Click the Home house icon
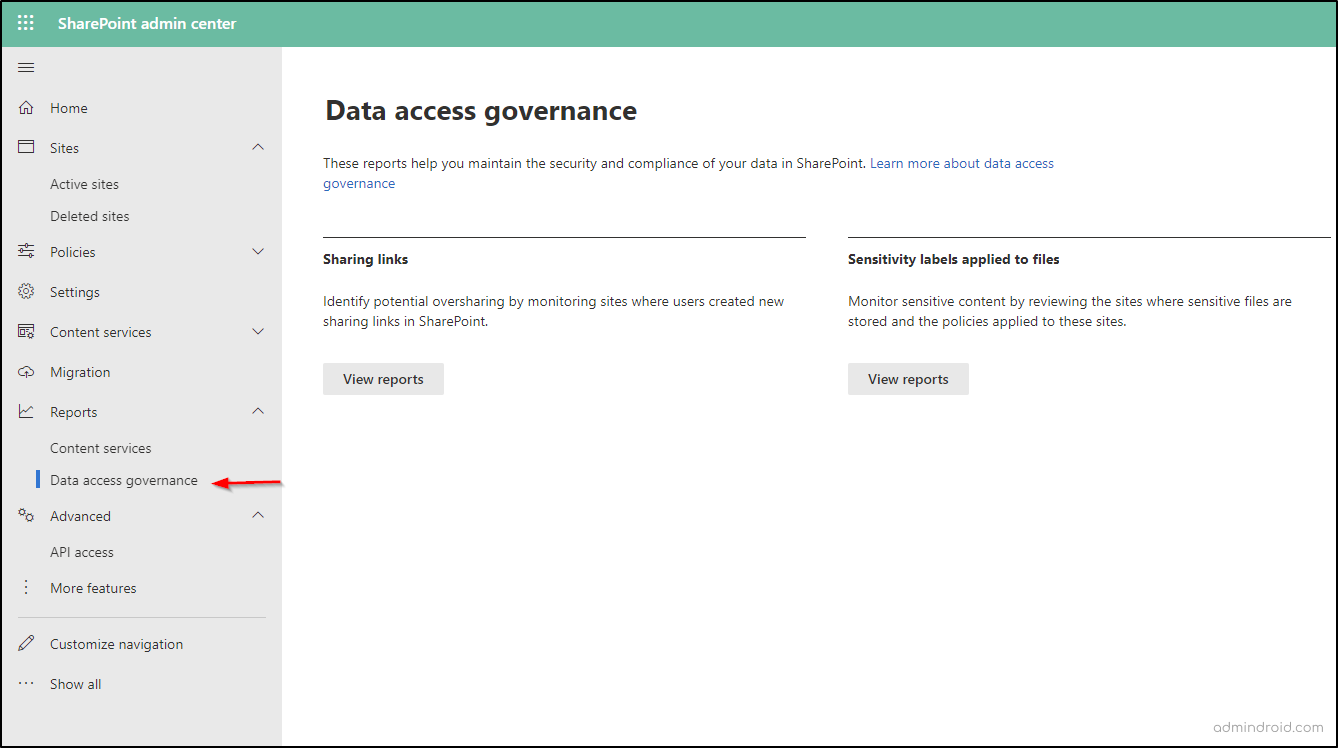The image size is (1338, 748). pos(26,108)
